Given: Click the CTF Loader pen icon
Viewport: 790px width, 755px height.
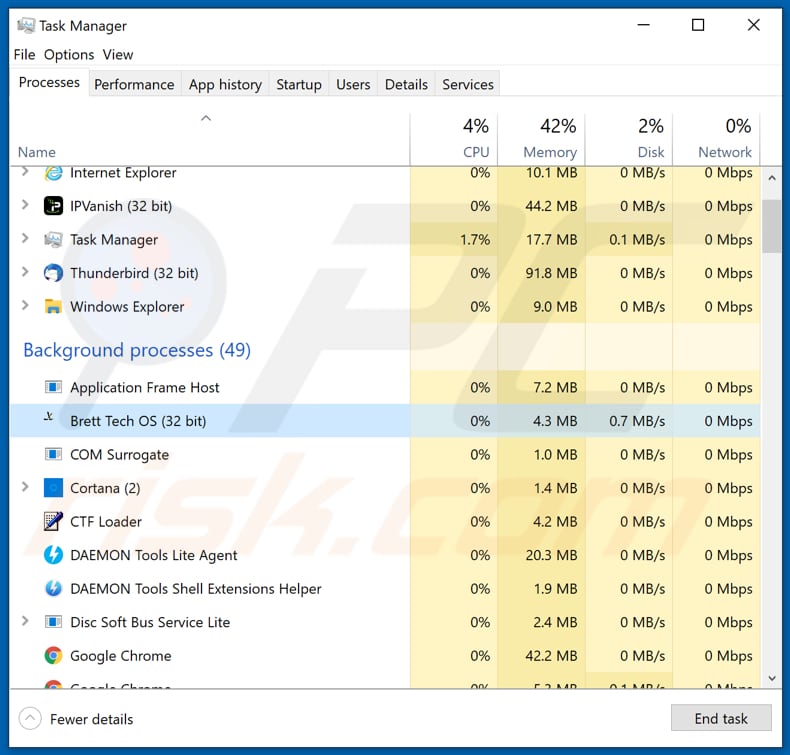Looking at the screenshot, I should point(54,521).
